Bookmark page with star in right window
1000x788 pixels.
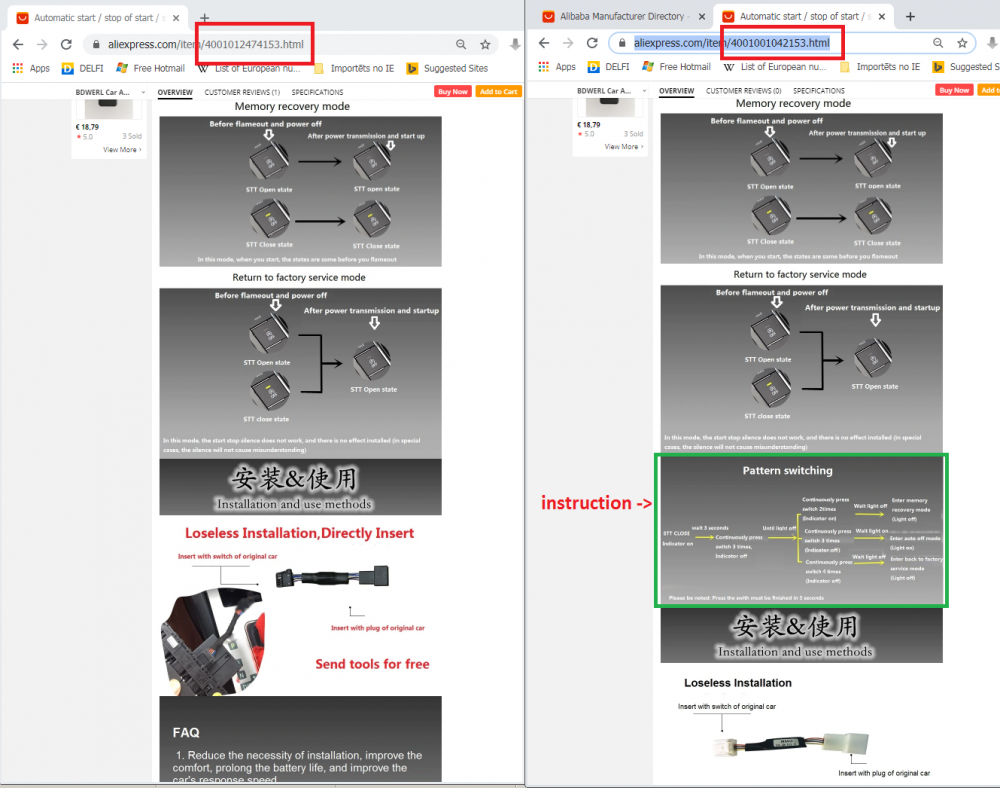962,43
